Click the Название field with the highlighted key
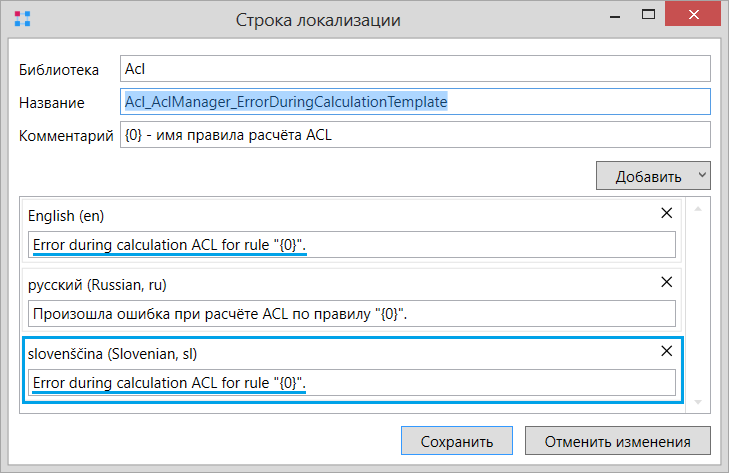Image resolution: width=729 pixels, height=473 pixels. pos(415,101)
